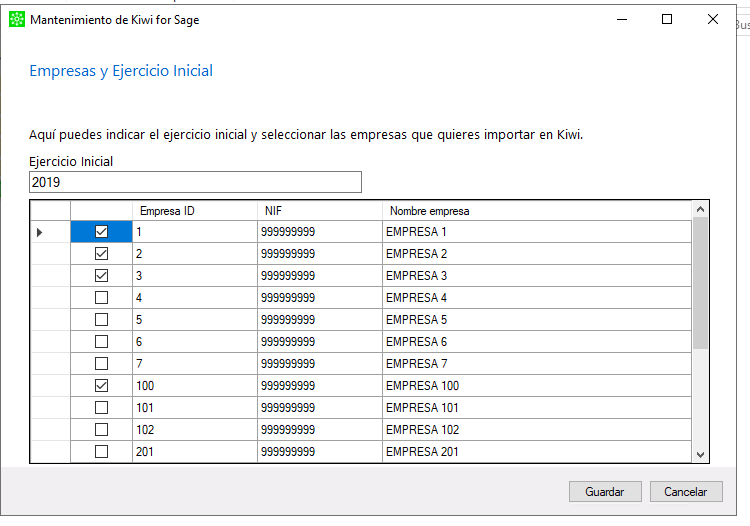This screenshot has height=526, width=750.
Task: Click the NIF cell in EMPRESA 101 row
Action: pyautogui.click(x=320, y=408)
